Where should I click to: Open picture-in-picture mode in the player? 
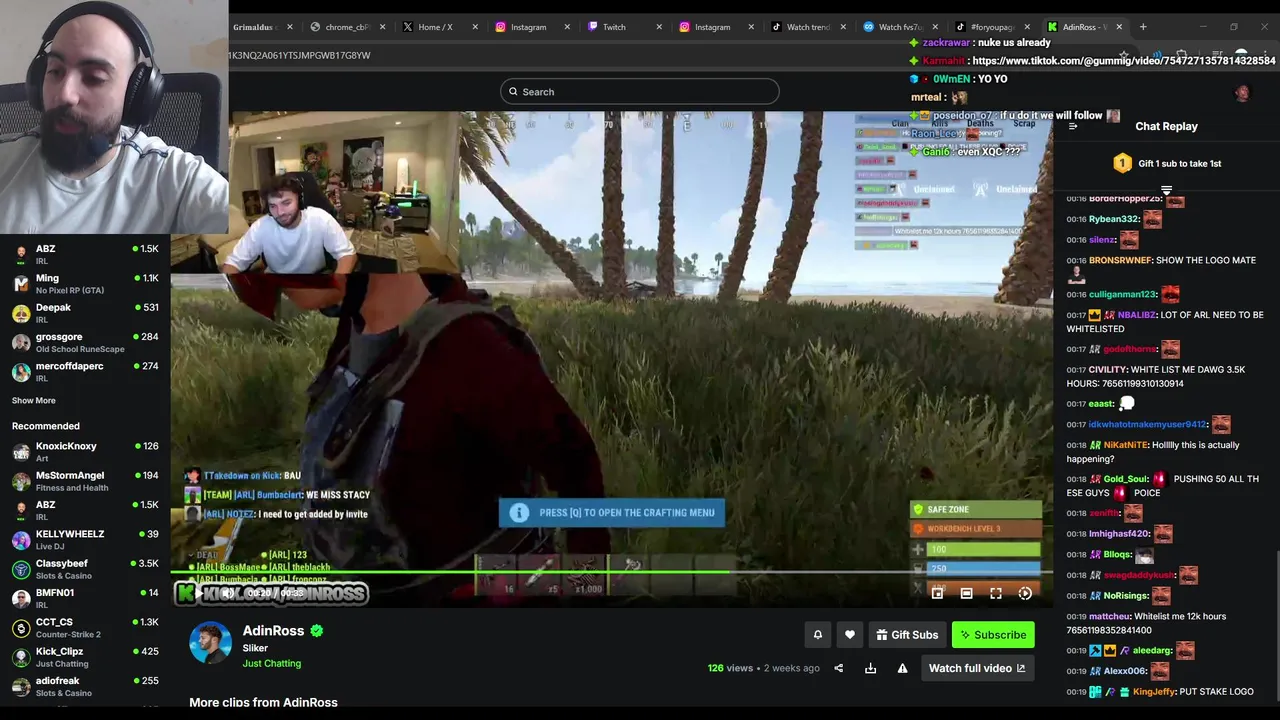pyautogui.click(x=937, y=593)
